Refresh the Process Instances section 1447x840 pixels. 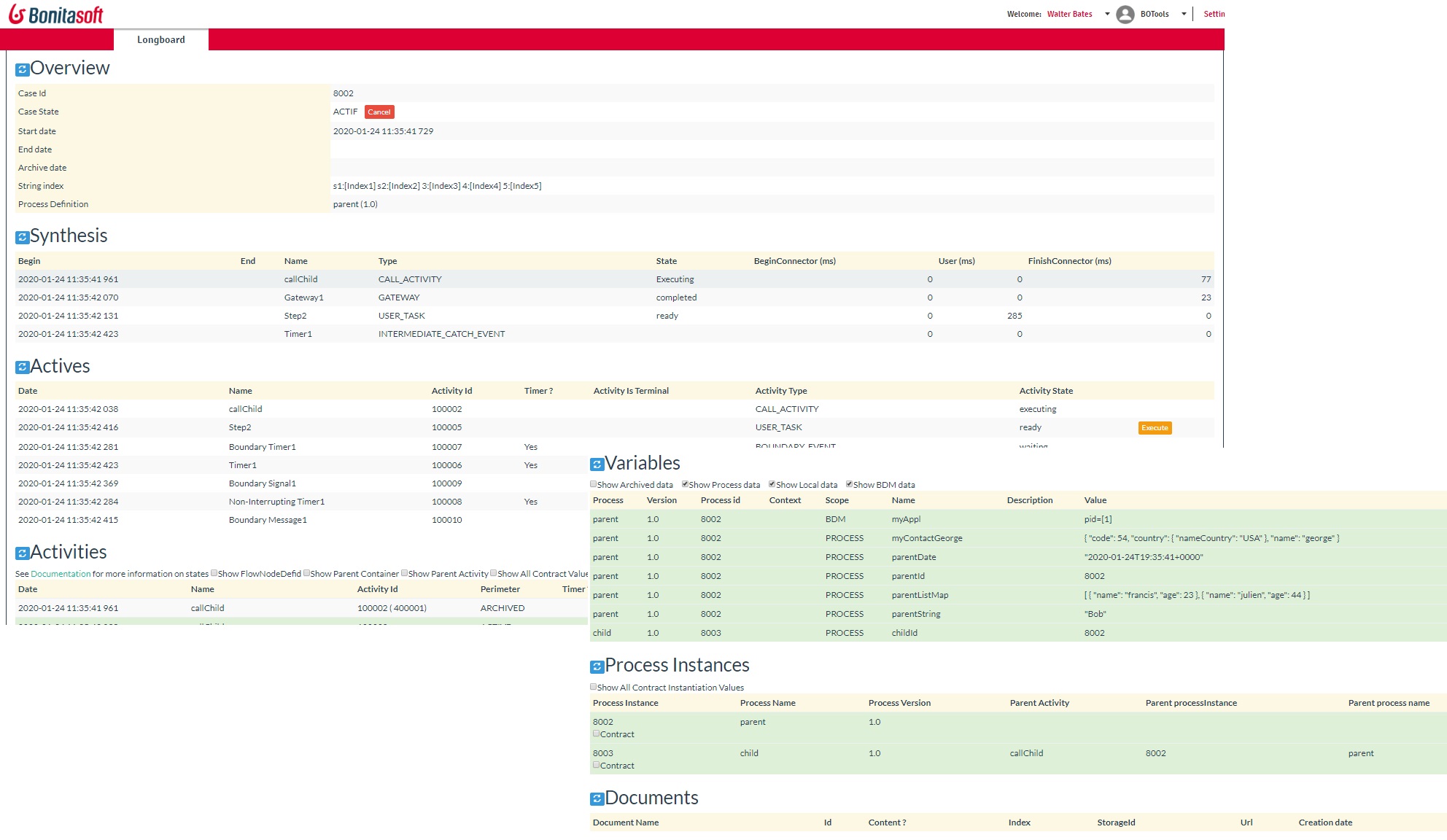[x=597, y=666]
